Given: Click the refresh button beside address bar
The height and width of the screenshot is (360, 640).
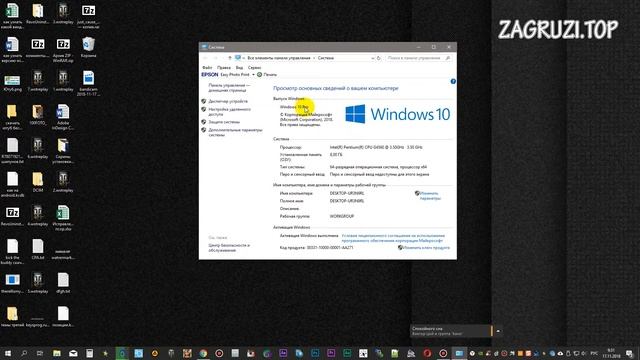Looking at the screenshot, I should click(379, 58).
